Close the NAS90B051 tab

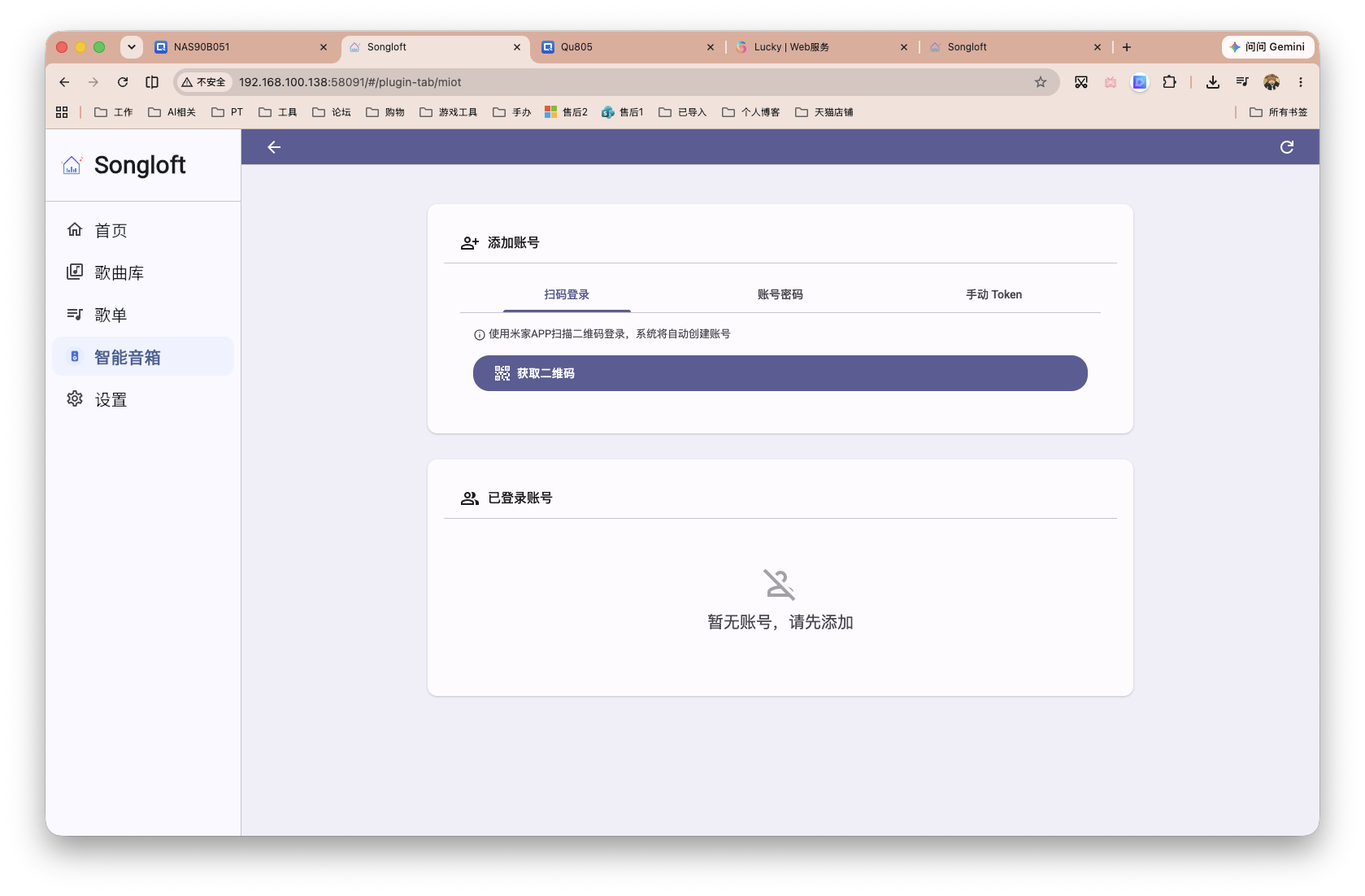(324, 47)
